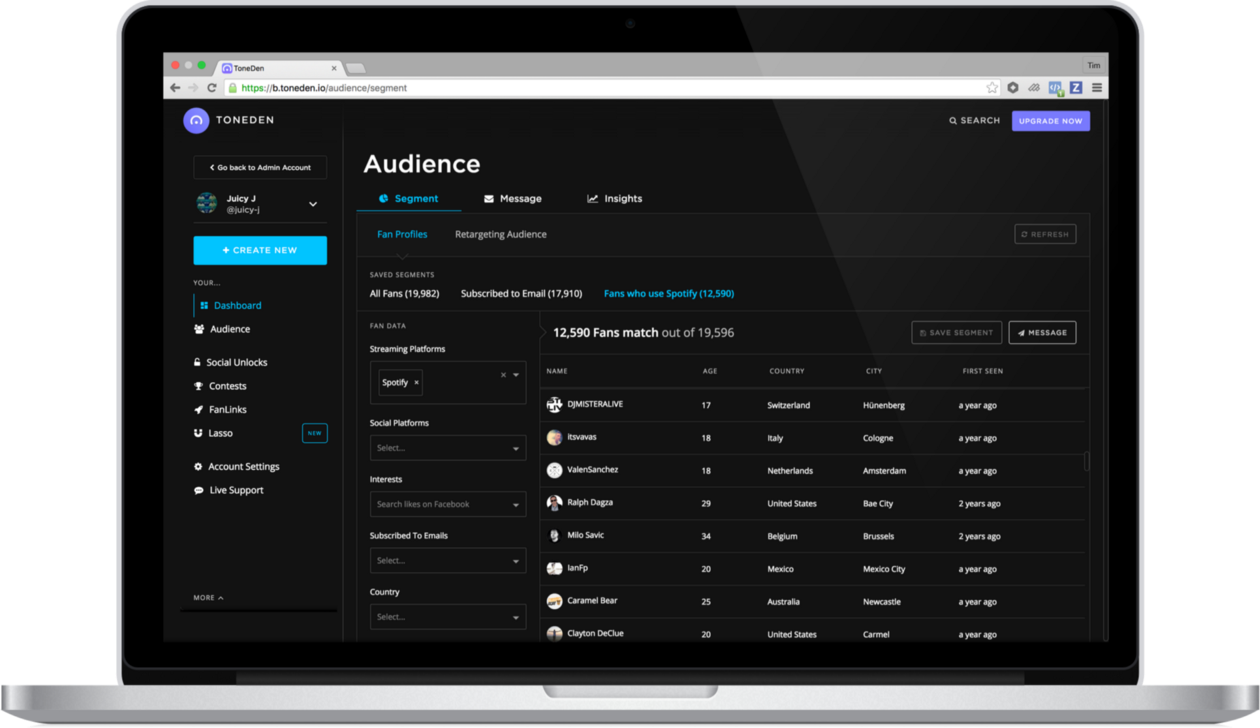This screenshot has height=728, width=1260.
Task: Open Ralph Dagza avatar thumbnail
Action: [x=554, y=503]
